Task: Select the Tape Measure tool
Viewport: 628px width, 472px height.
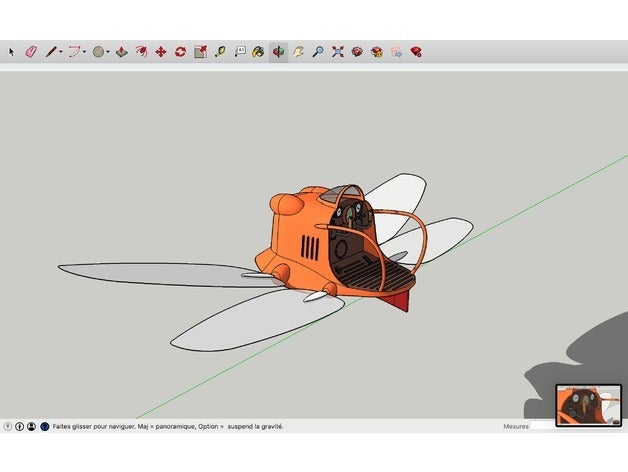Action: coord(220,51)
